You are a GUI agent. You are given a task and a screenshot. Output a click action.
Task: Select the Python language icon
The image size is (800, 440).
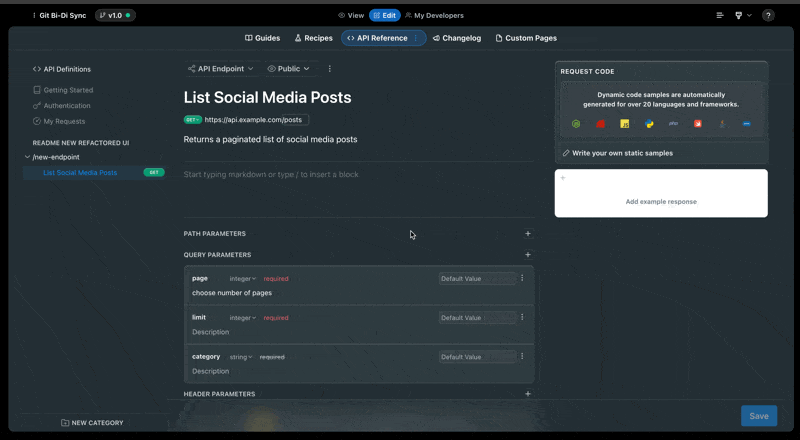pyautogui.click(x=649, y=124)
